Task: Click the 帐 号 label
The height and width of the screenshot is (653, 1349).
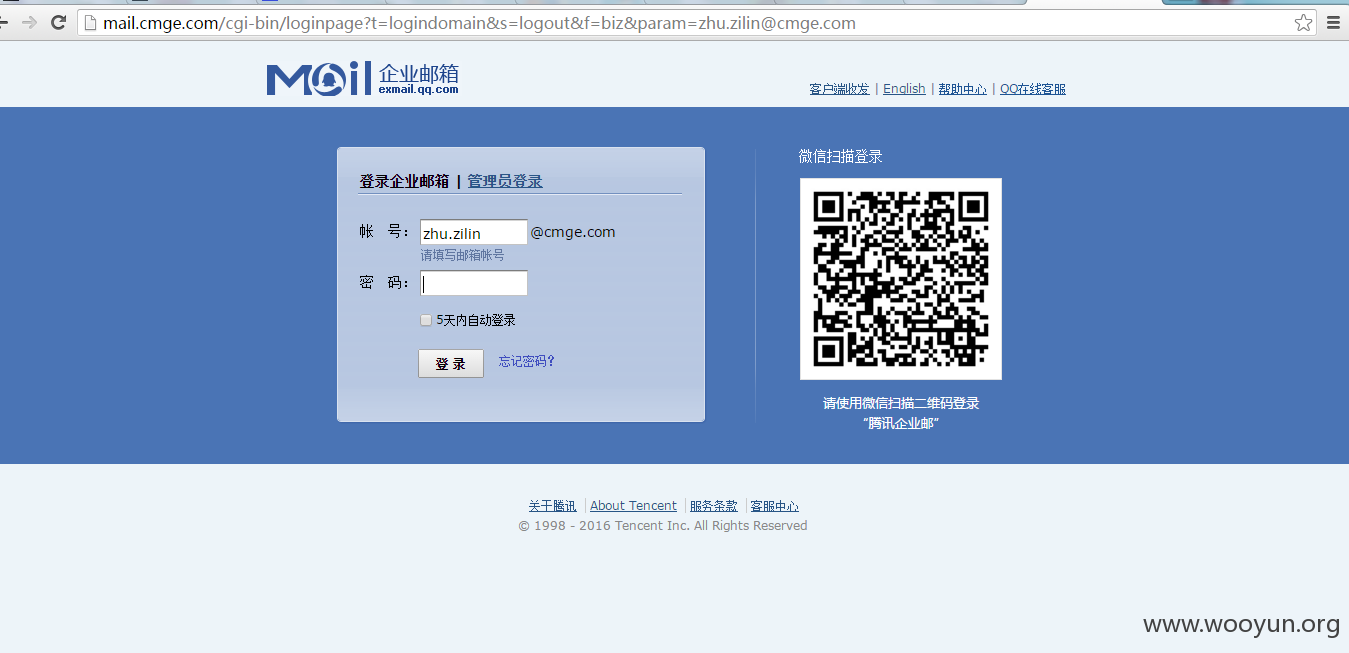Action: [x=384, y=232]
